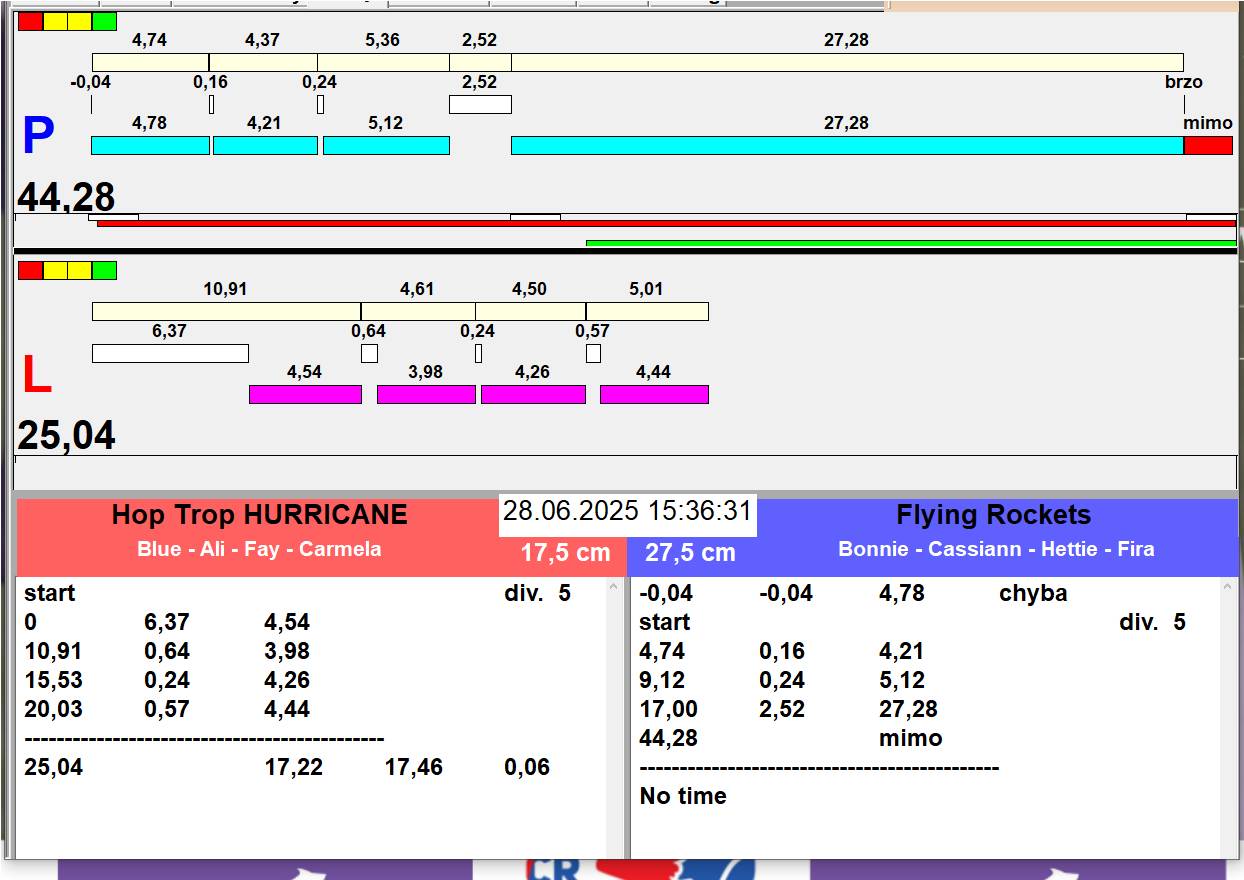Click the green start light in P lane
The width and height of the screenshot is (1244, 880).
click(x=104, y=21)
